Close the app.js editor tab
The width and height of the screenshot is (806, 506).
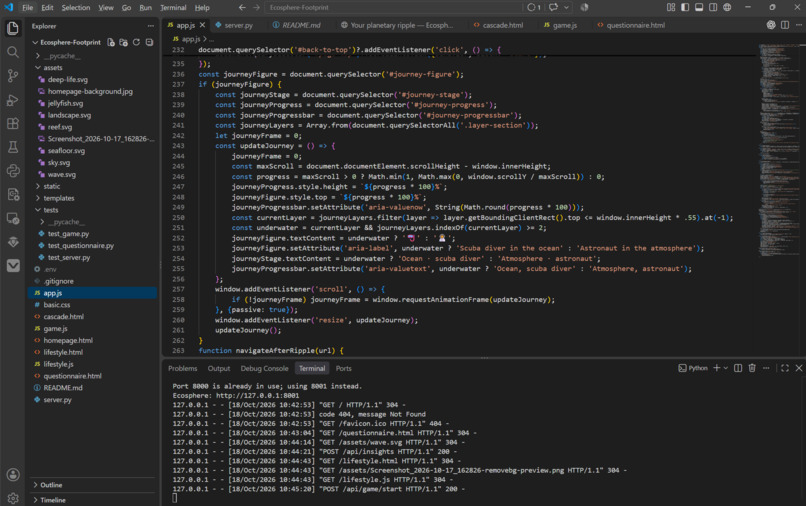(203, 25)
